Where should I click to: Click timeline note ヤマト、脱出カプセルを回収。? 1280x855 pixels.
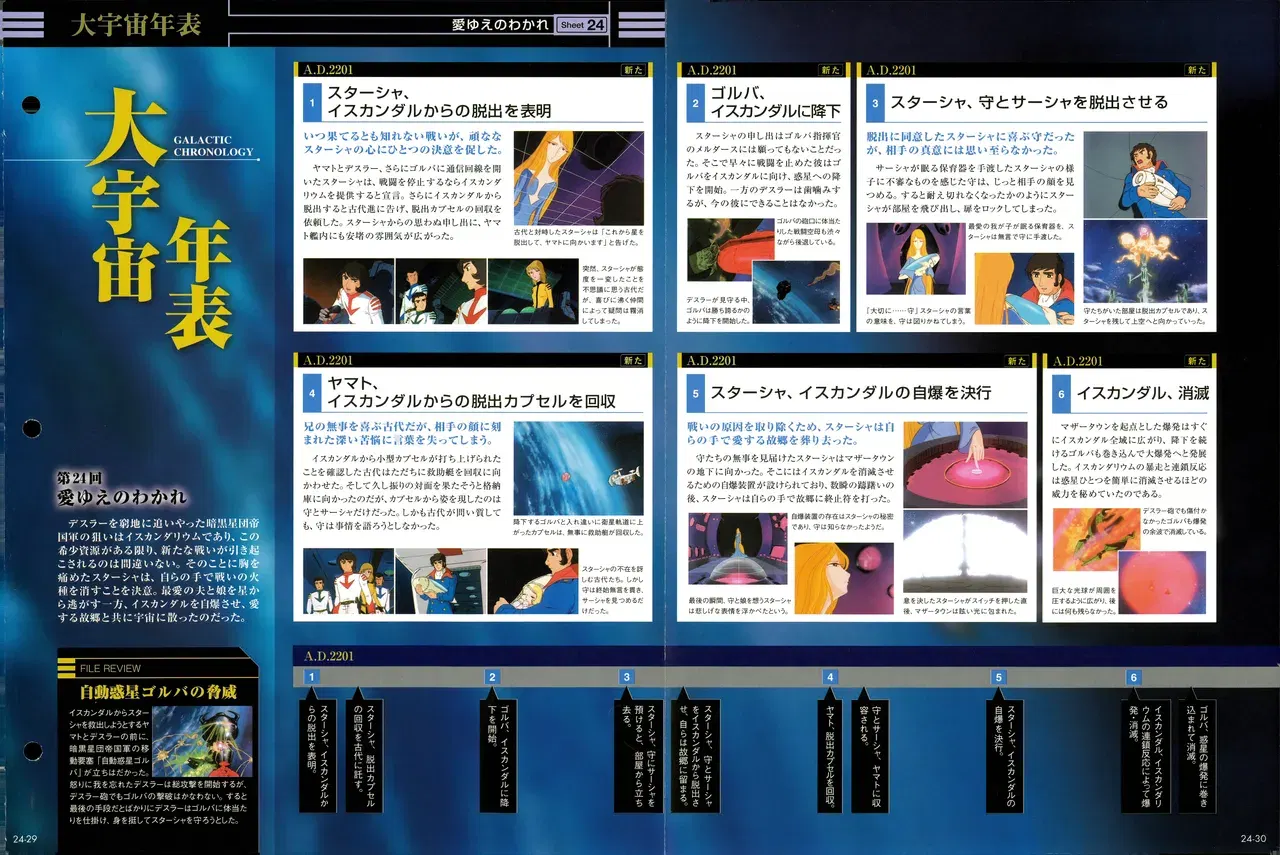832,757
